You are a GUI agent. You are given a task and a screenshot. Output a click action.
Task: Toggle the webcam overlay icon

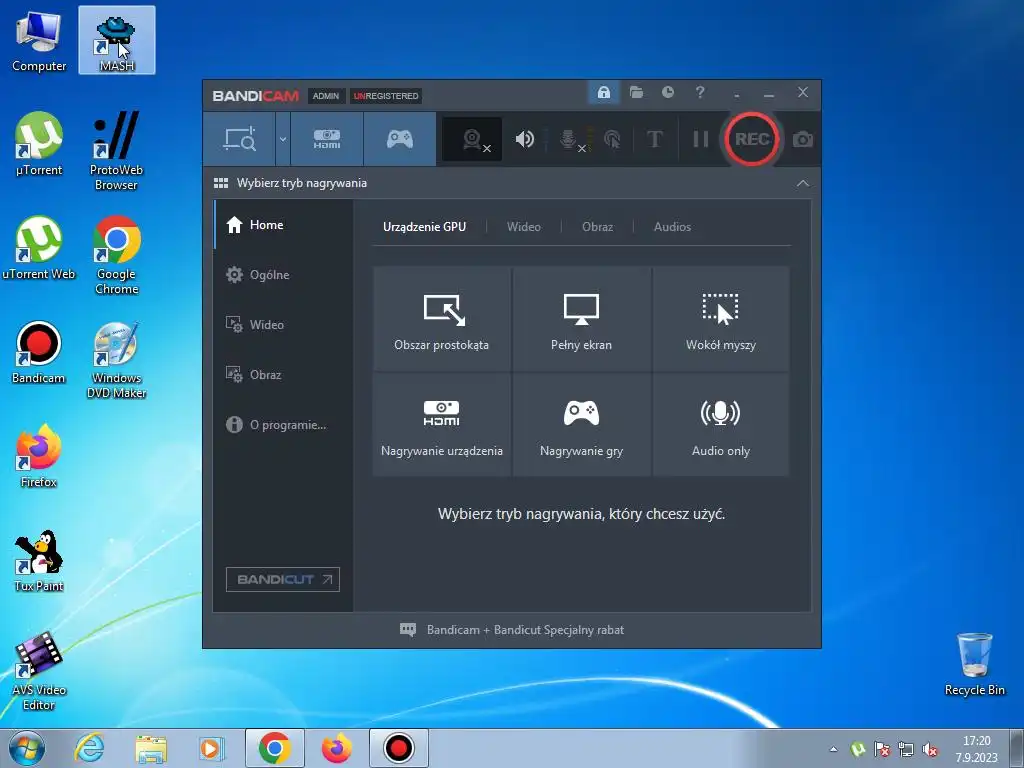pyautogui.click(x=472, y=139)
